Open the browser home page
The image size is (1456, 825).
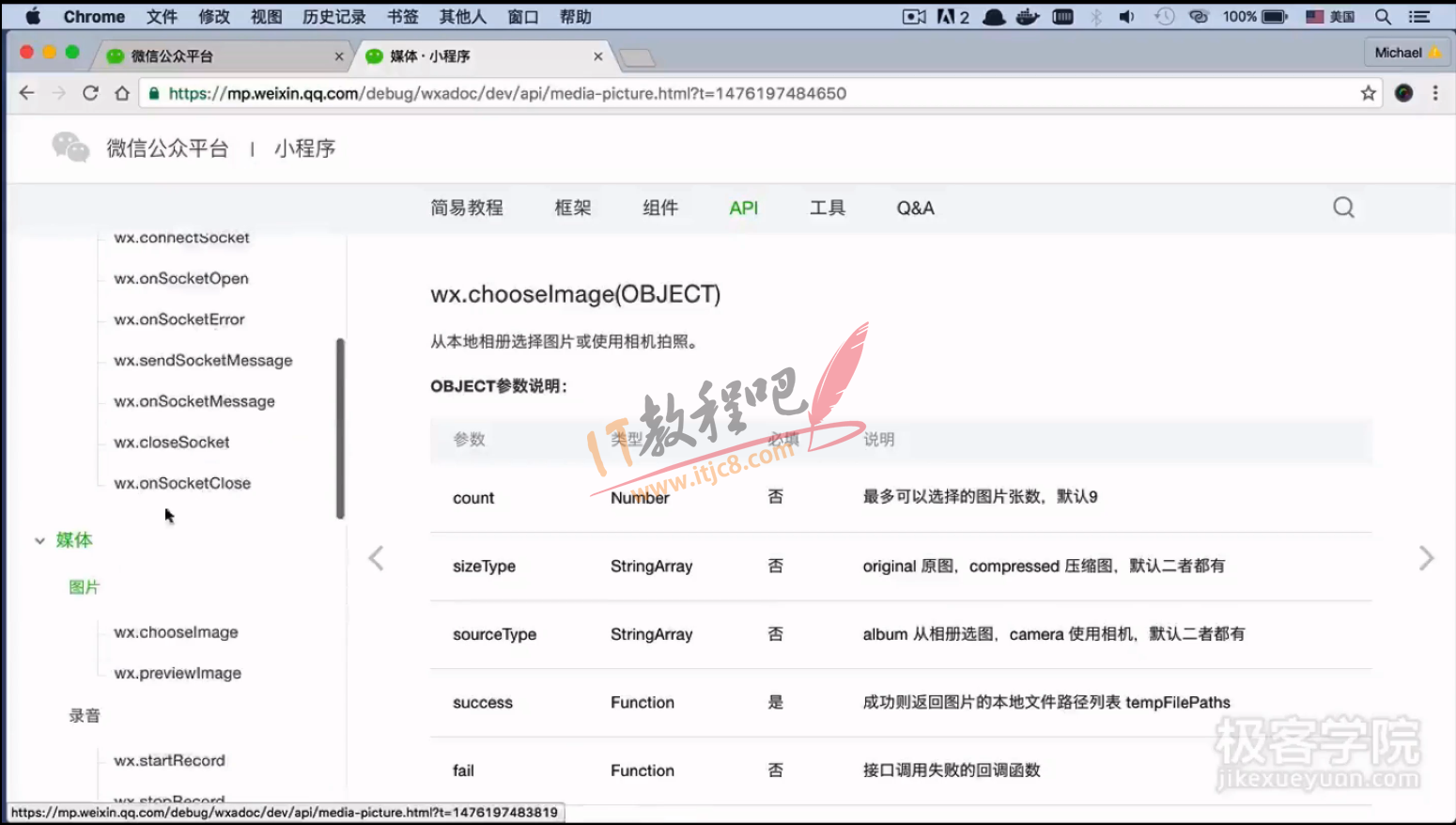(122, 93)
